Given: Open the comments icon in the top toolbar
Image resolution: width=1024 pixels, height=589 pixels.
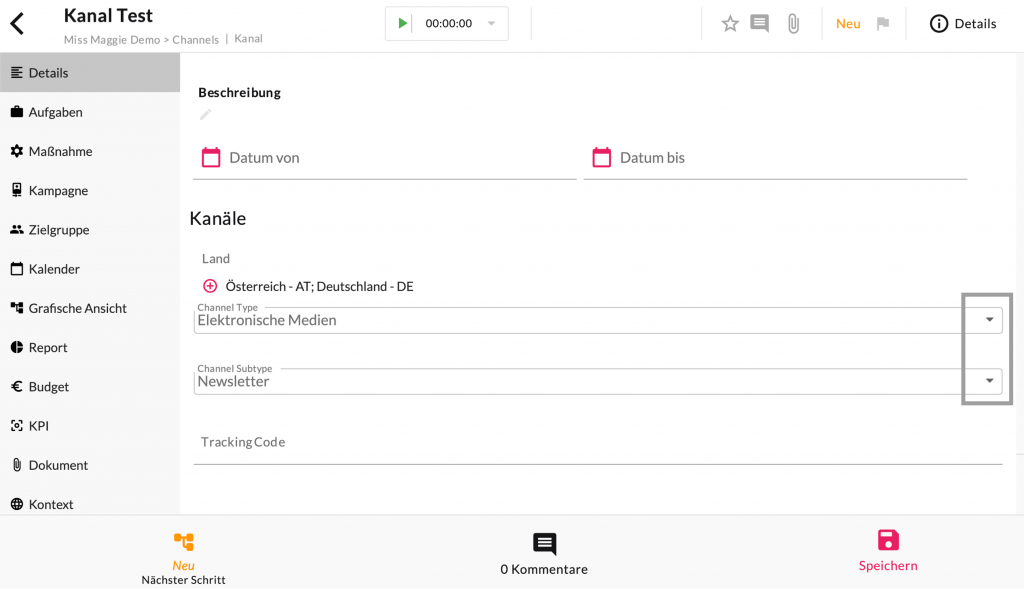Looking at the screenshot, I should click(x=760, y=23).
